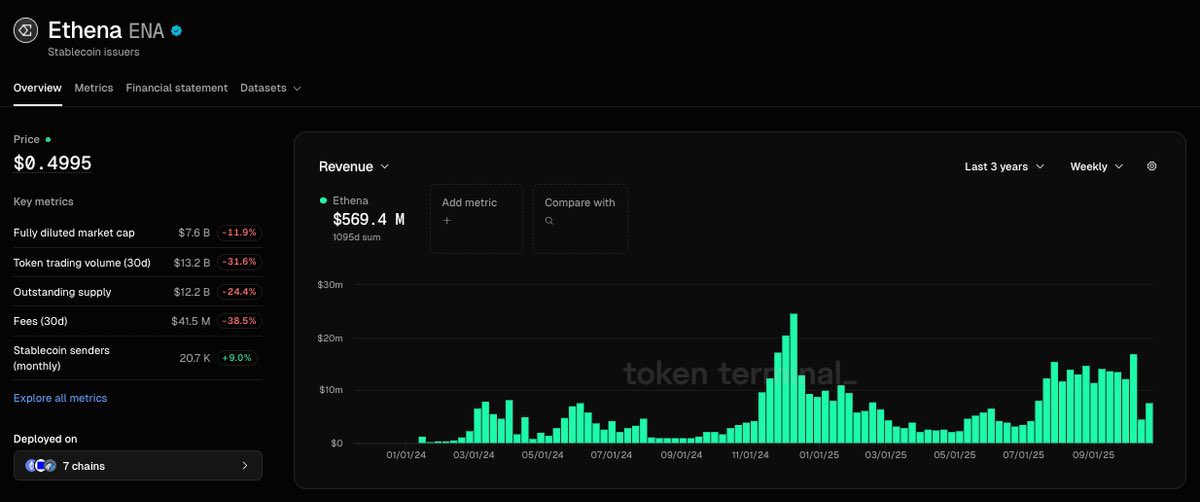Click the 11/01/24 x-axis label

coord(750,455)
